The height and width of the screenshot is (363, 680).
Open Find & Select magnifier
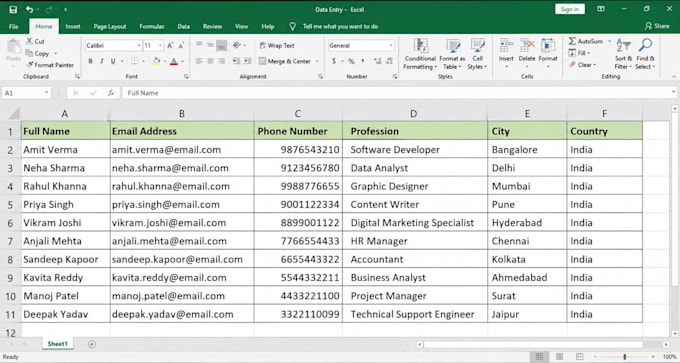(x=645, y=54)
